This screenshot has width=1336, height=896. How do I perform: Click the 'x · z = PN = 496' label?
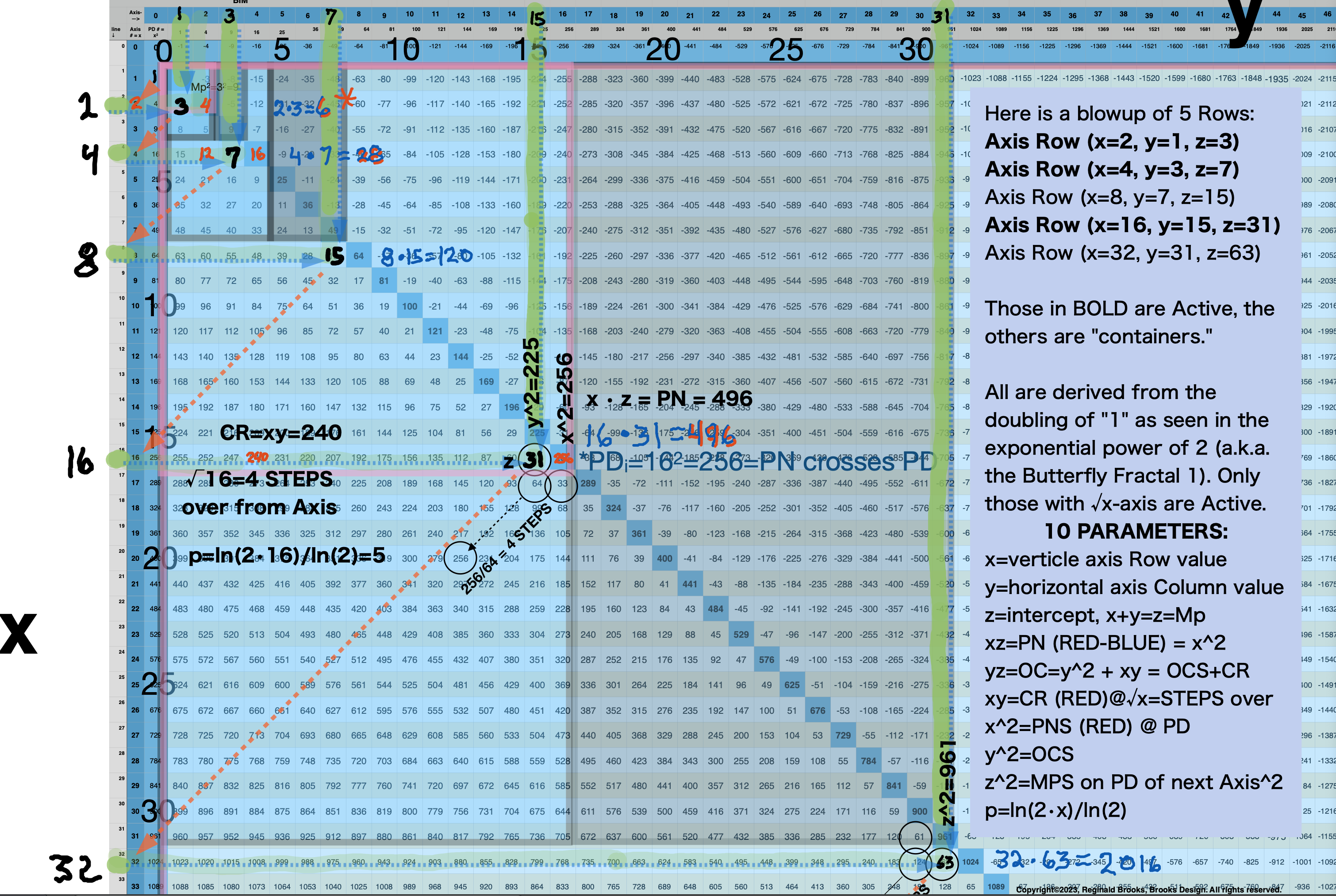pos(669,398)
